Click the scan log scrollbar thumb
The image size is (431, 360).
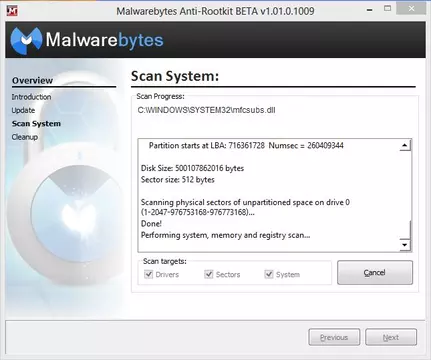[410, 229]
